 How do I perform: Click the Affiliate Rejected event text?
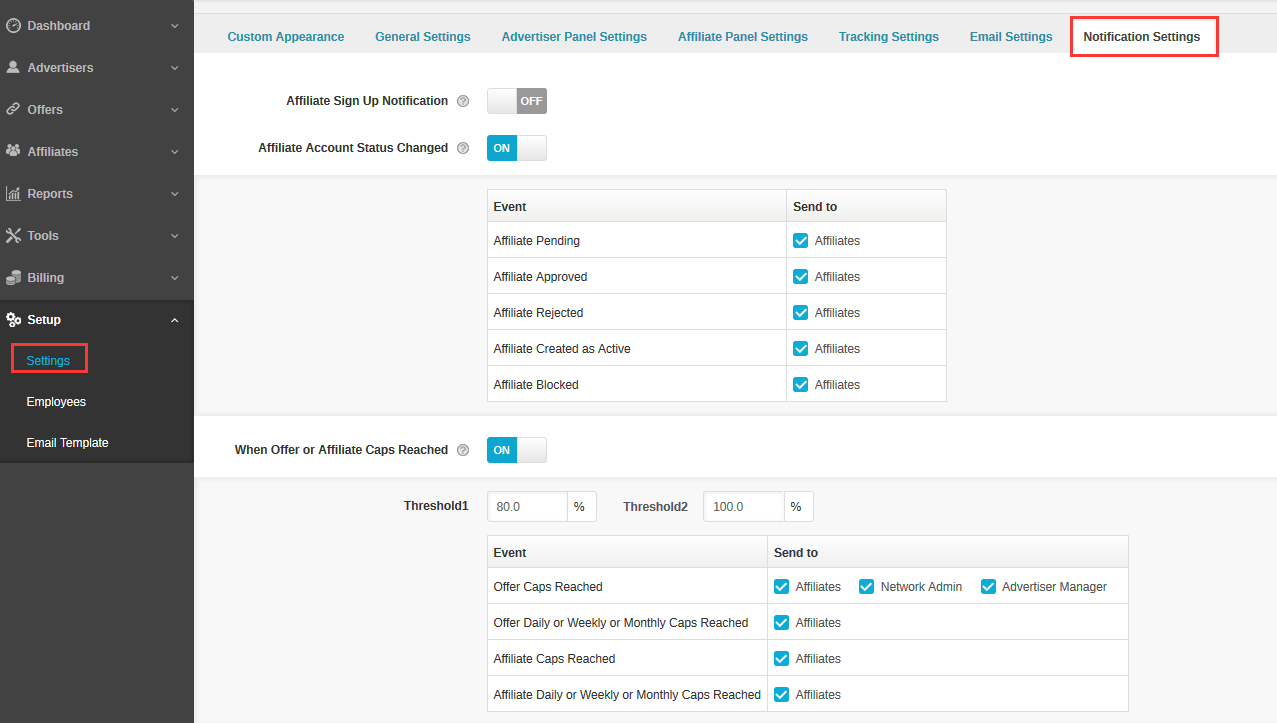click(538, 313)
